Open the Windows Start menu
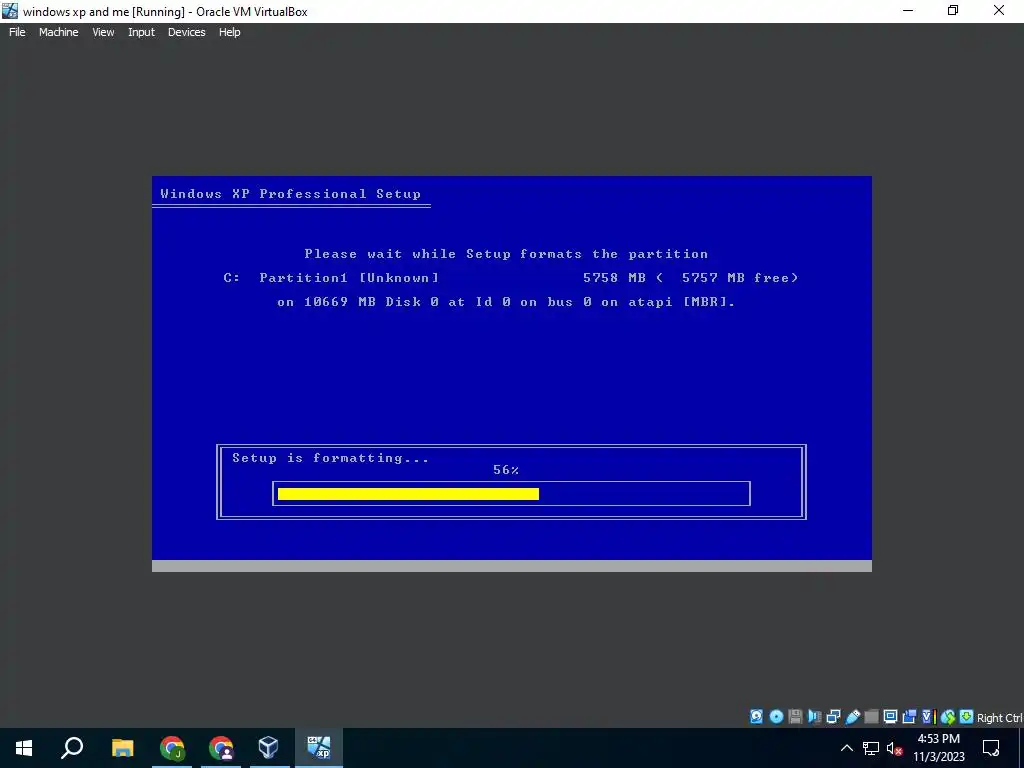The width and height of the screenshot is (1024, 768). tap(24, 748)
